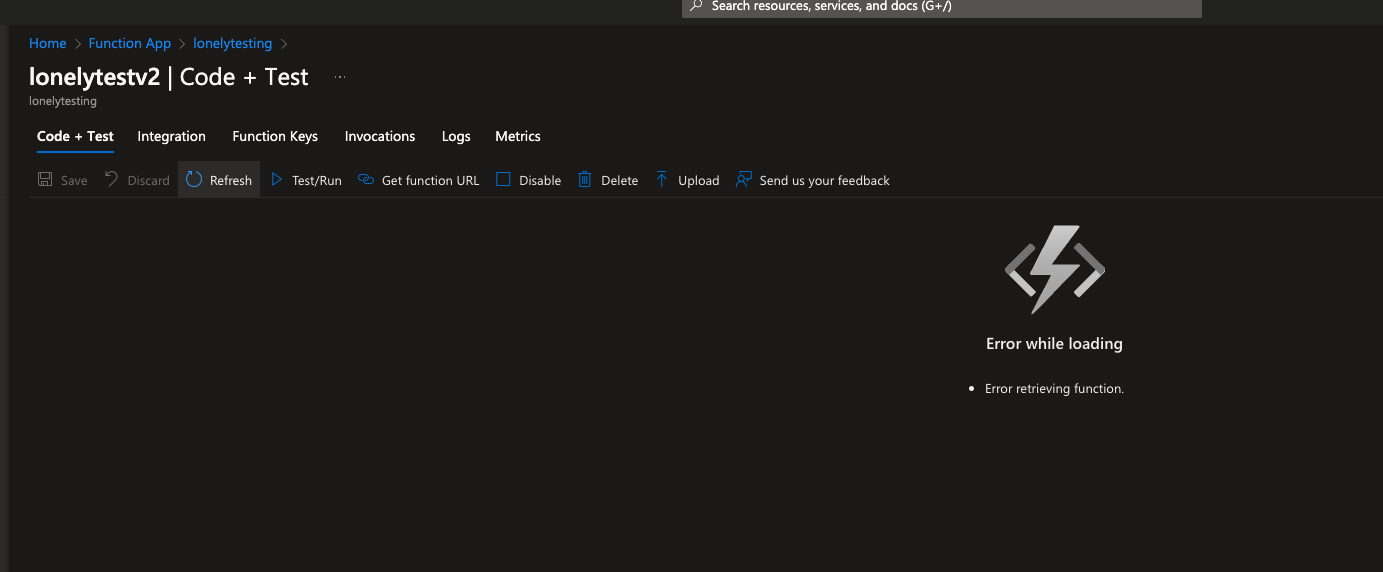
Task: Go to the Invocations tab
Action: [380, 136]
